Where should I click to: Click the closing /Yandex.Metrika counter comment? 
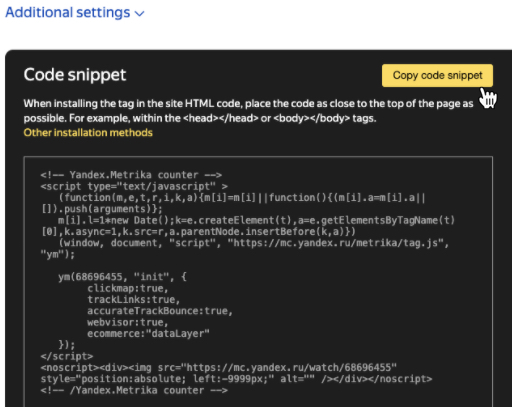pyautogui.click(x=134, y=390)
